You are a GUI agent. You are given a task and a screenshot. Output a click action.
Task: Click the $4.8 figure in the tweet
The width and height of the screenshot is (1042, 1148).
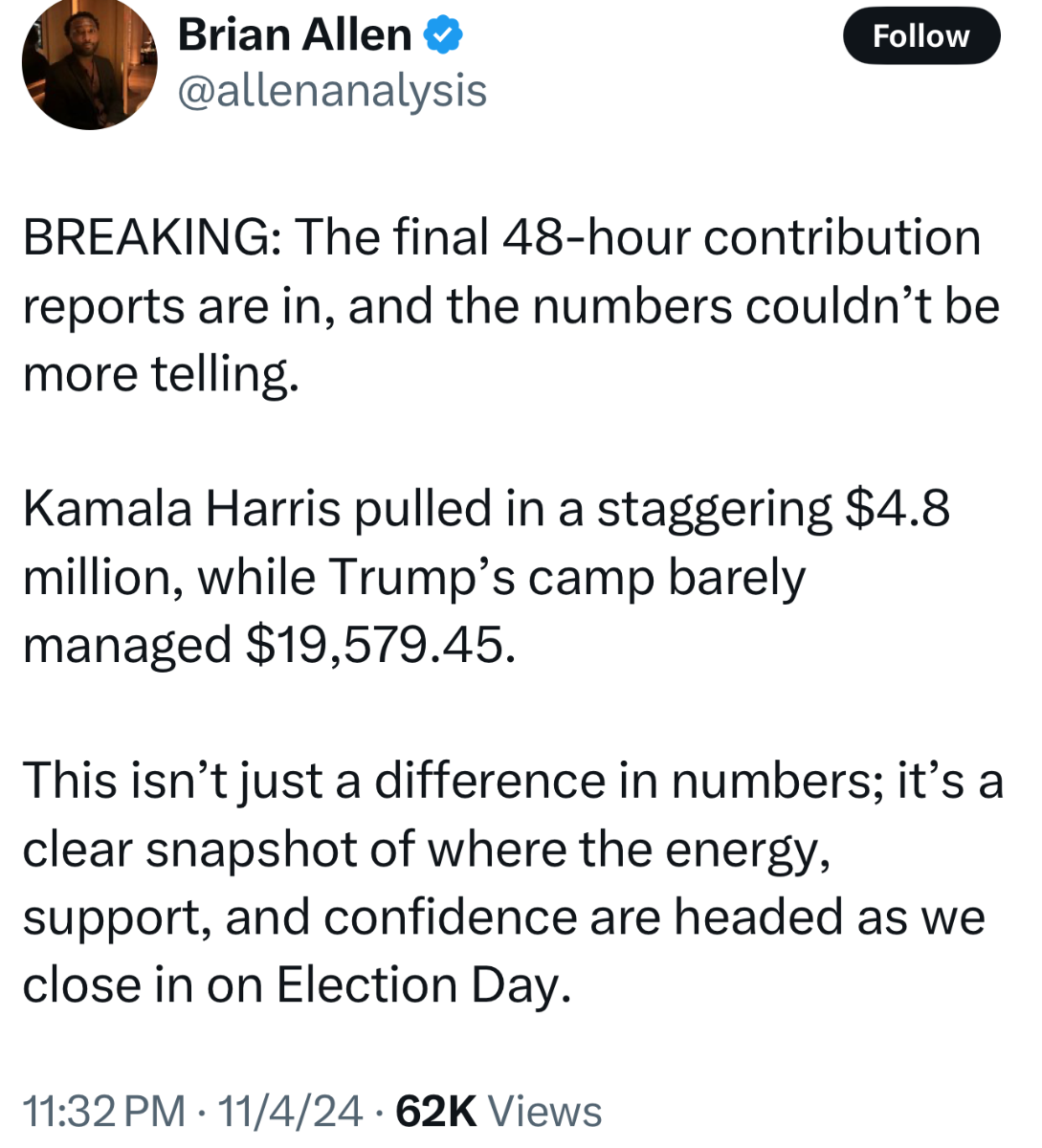point(897,508)
